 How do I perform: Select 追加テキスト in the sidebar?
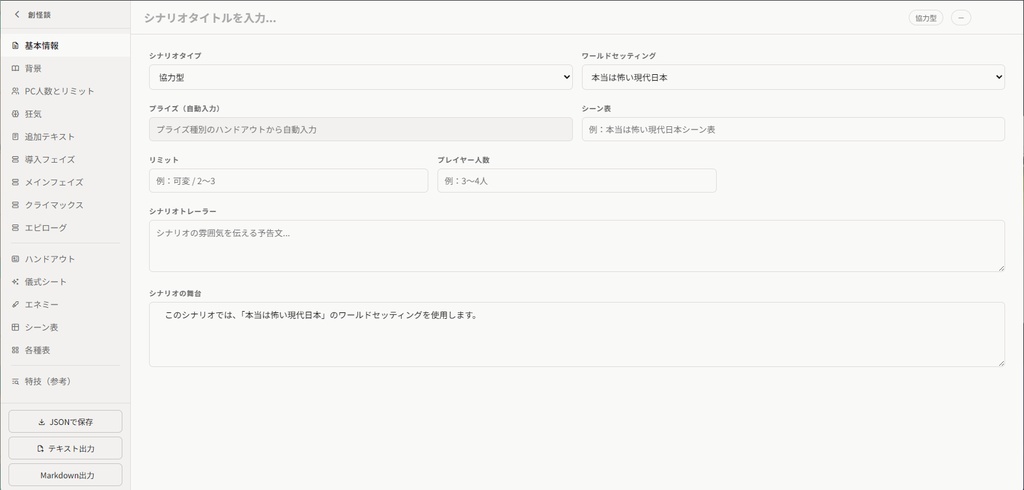(65, 137)
